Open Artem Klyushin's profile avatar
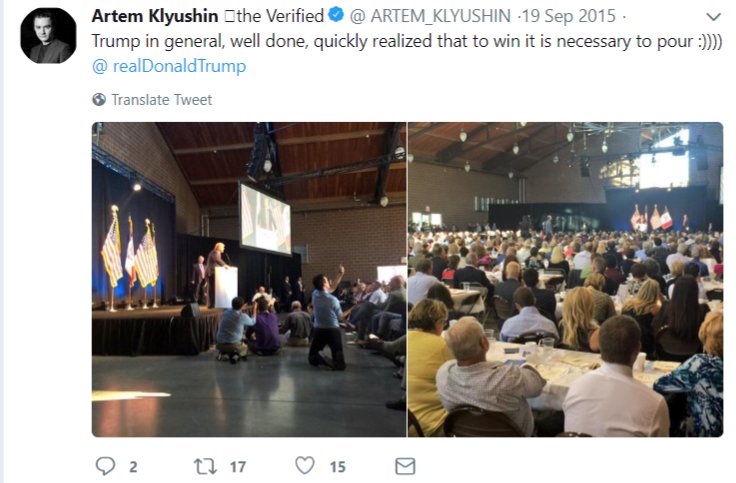Image resolution: width=736 pixels, height=483 pixels. [48, 35]
